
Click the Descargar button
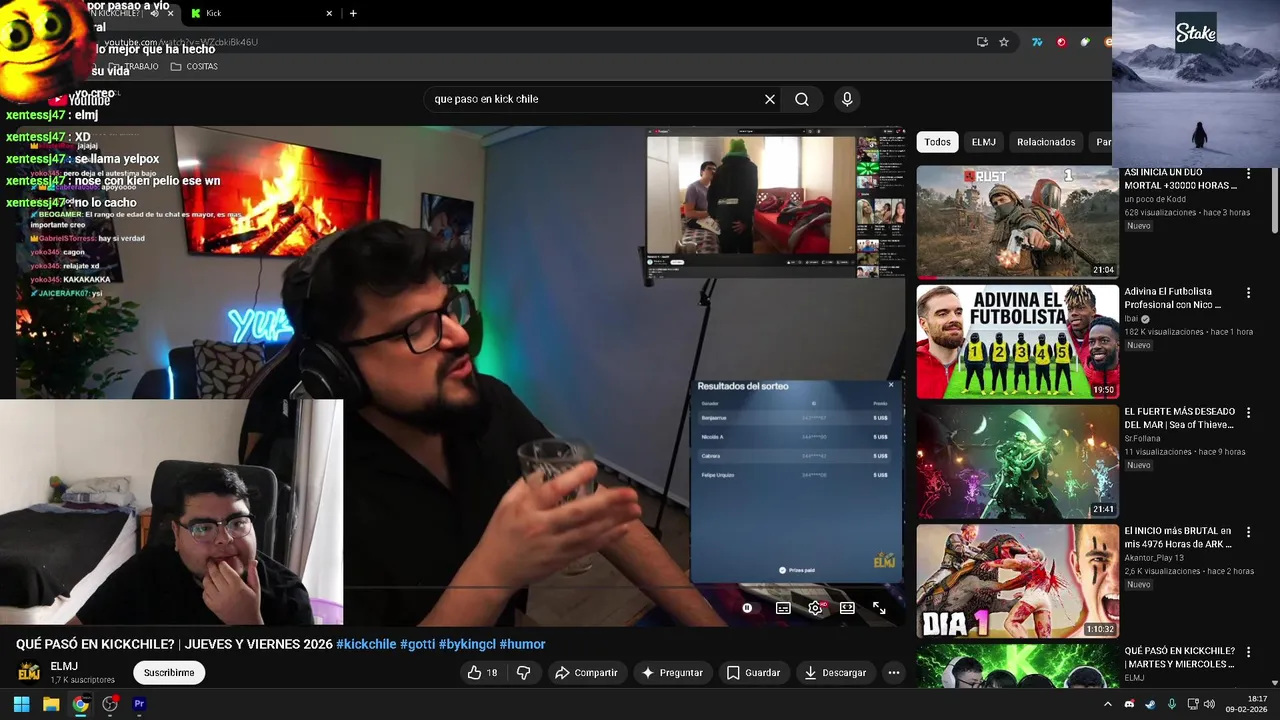click(835, 673)
